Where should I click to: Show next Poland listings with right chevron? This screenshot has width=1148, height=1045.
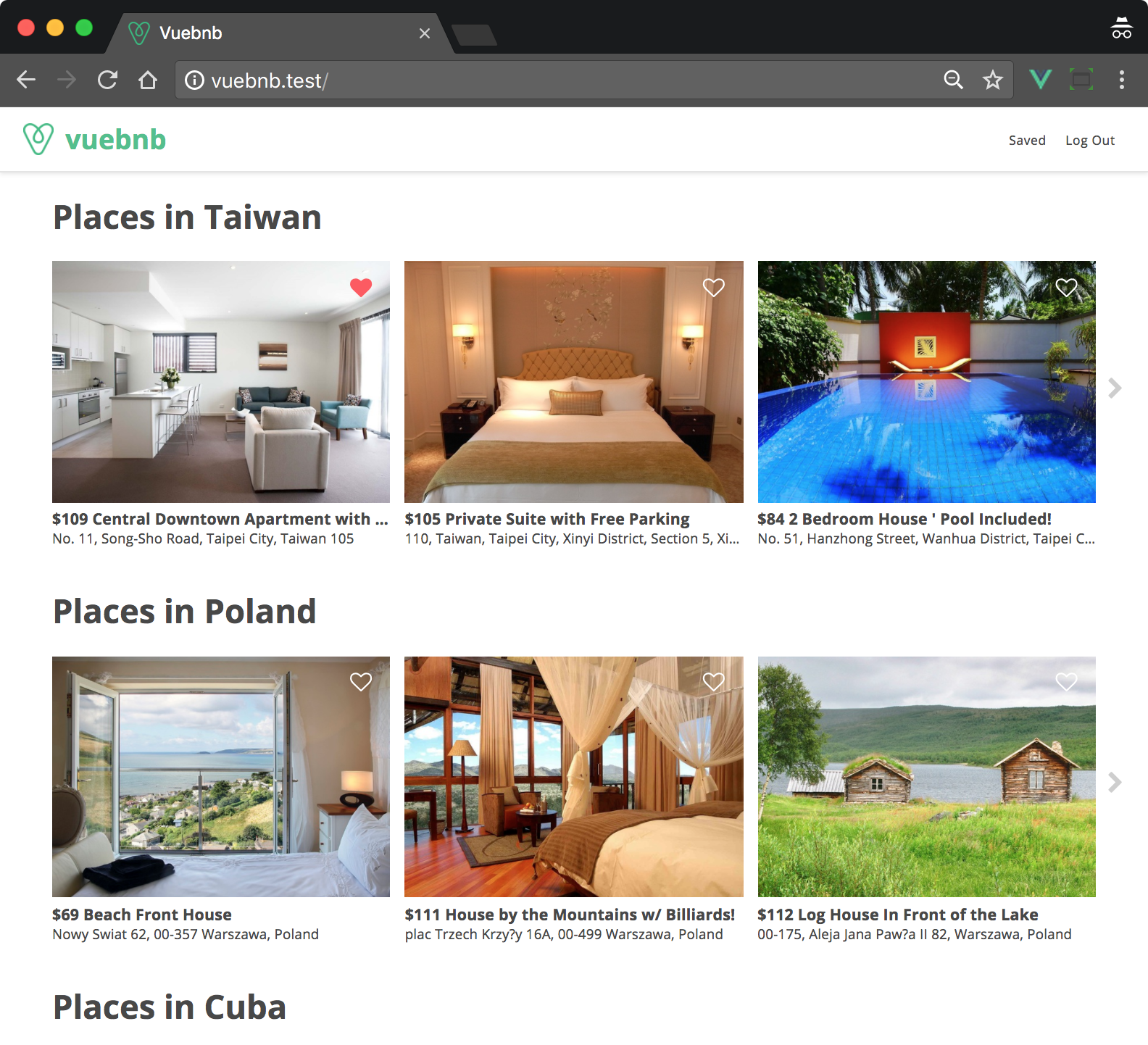coord(1115,782)
